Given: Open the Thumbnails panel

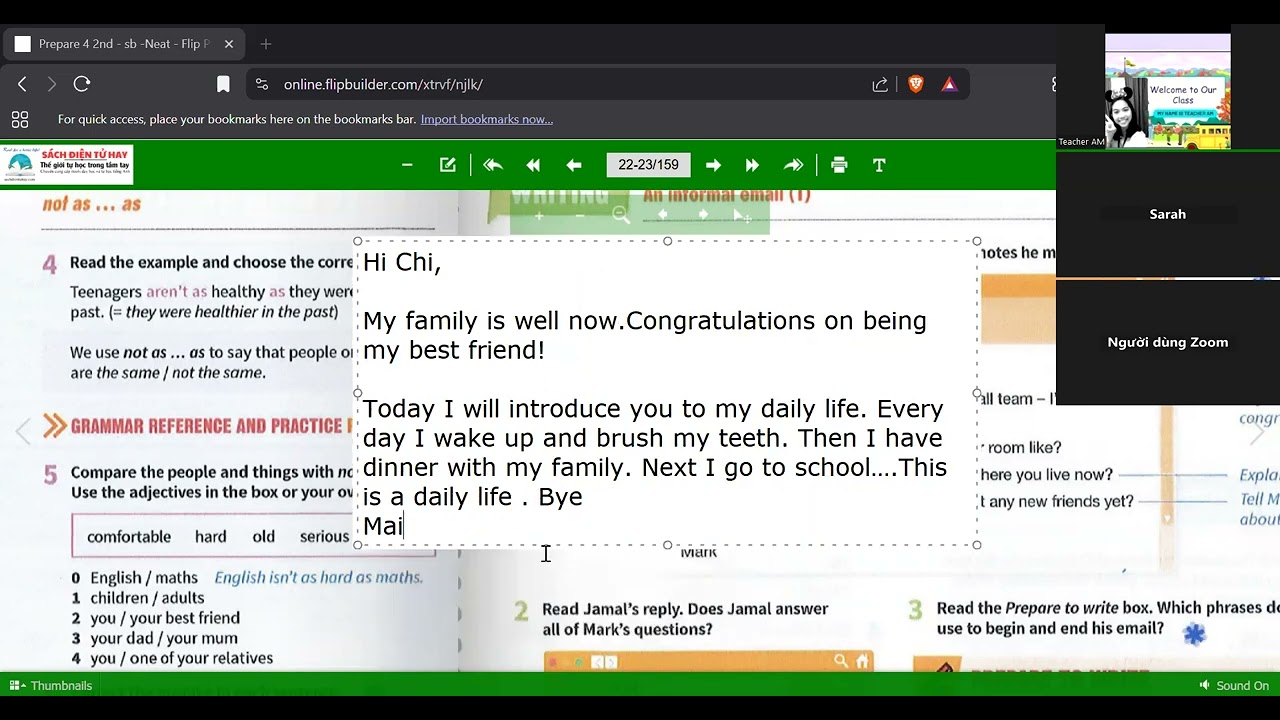Looking at the screenshot, I should pyautogui.click(x=51, y=685).
